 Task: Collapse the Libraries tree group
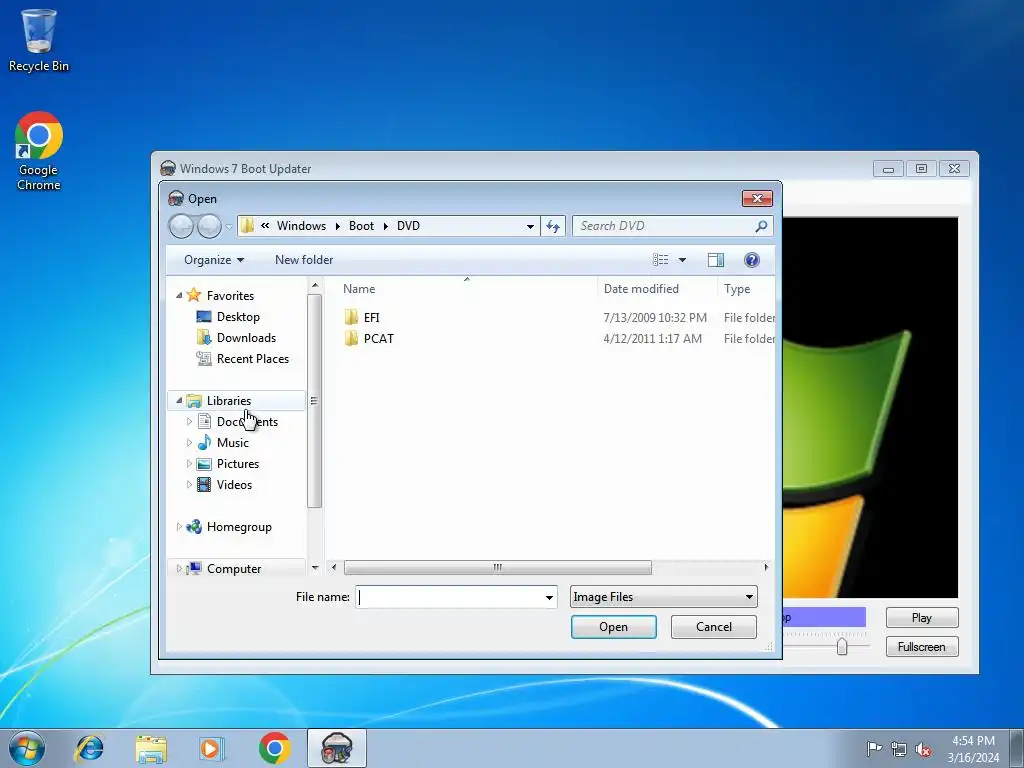[179, 400]
